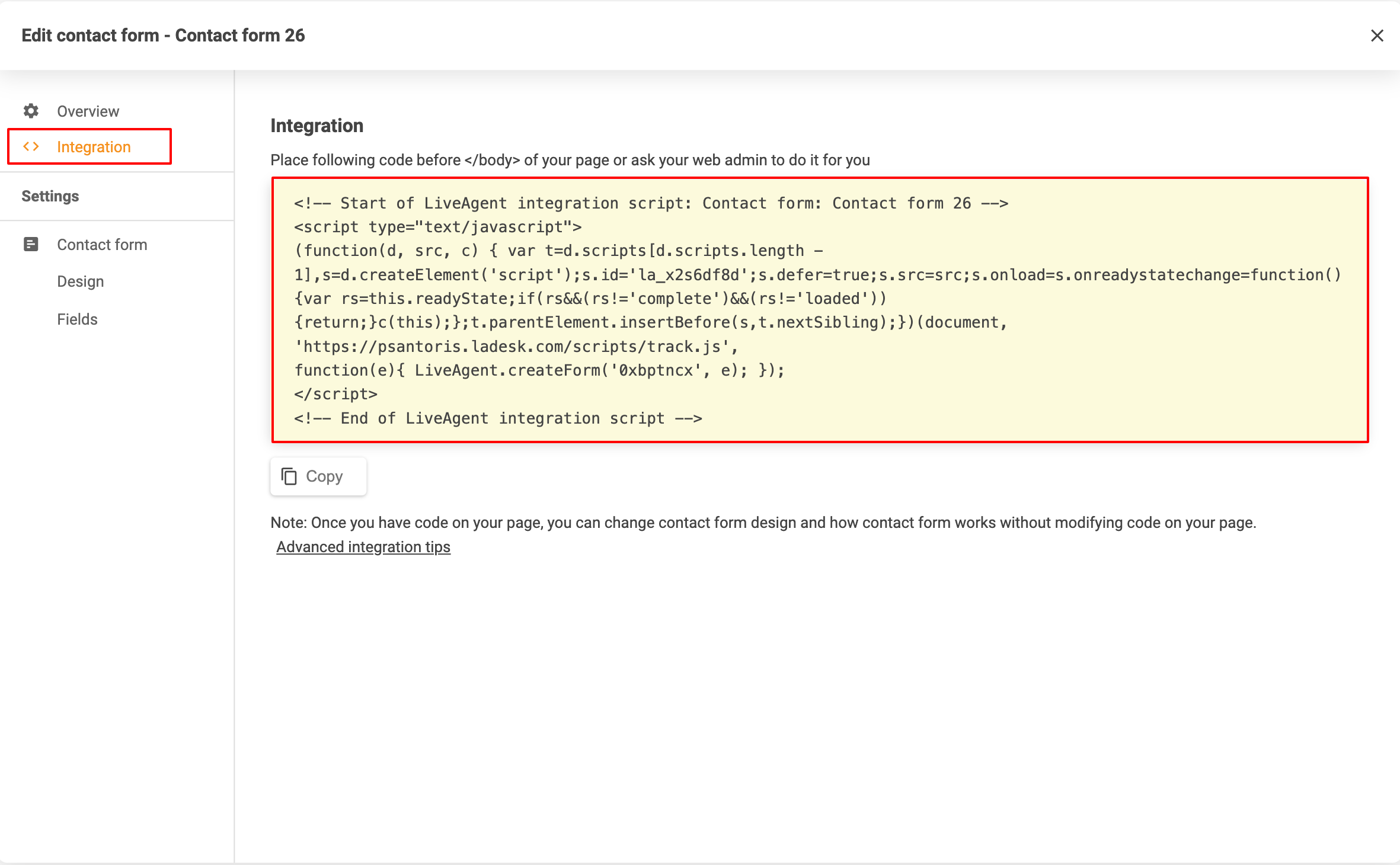Click the clipboard icon in Copy button

(289, 476)
